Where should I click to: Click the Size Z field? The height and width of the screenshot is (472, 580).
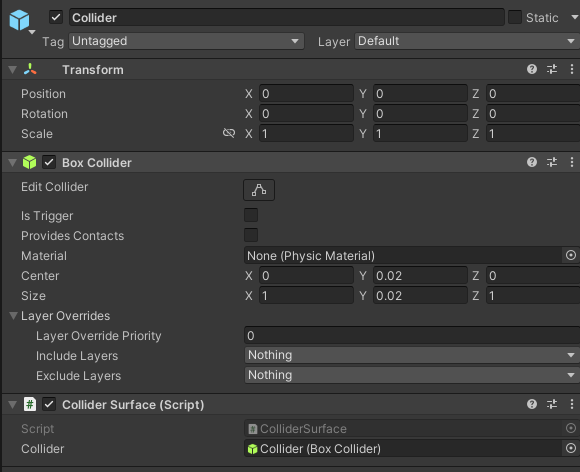click(533, 296)
